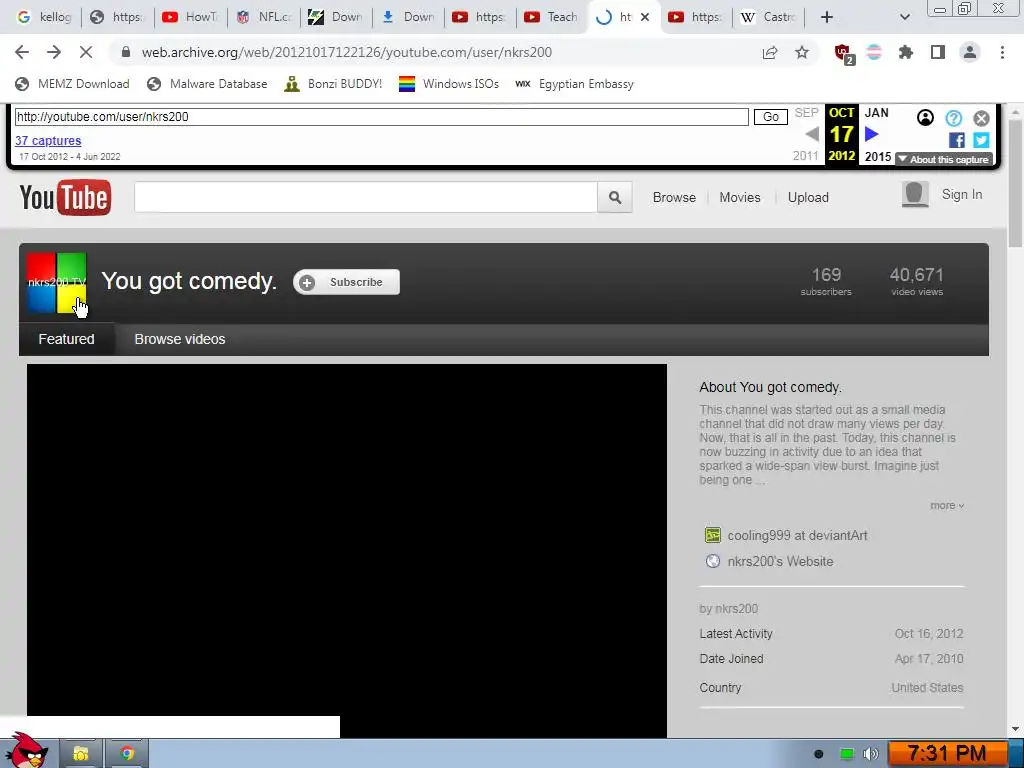The width and height of the screenshot is (1024, 768).
Task: Open the Browse link
Action: (x=674, y=197)
